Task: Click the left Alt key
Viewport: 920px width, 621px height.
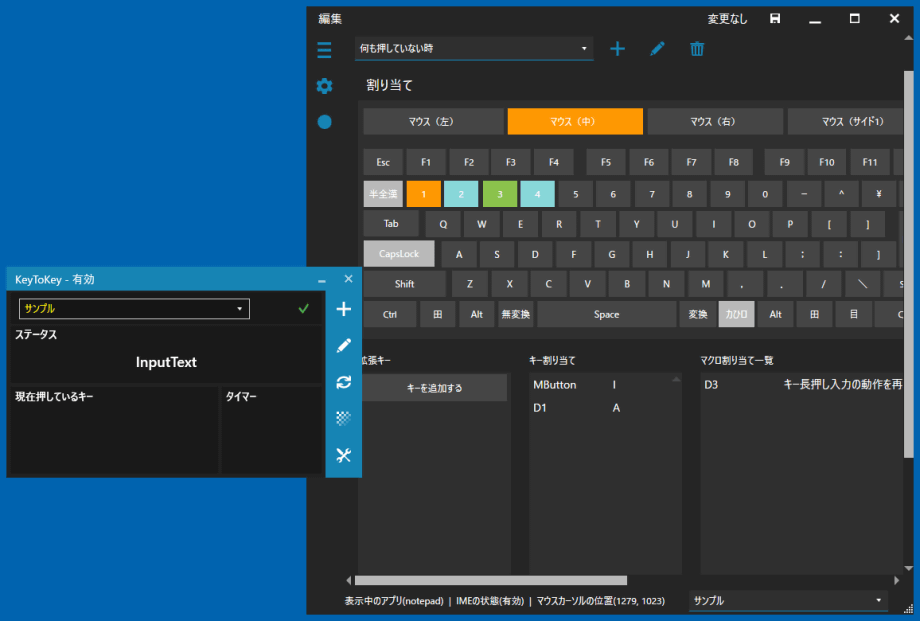Action: (476, 315)
